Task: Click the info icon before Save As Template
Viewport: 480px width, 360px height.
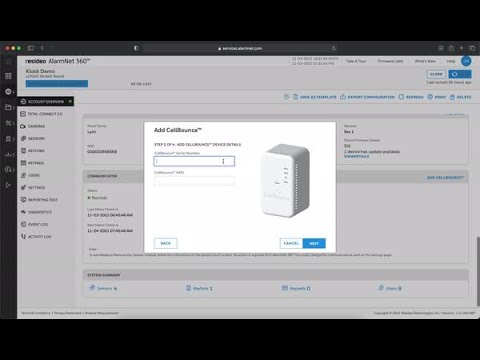Action: 286,97
